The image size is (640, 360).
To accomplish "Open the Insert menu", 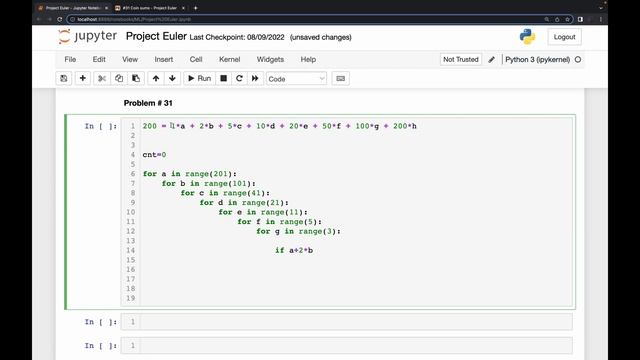I will click(164, 59).
